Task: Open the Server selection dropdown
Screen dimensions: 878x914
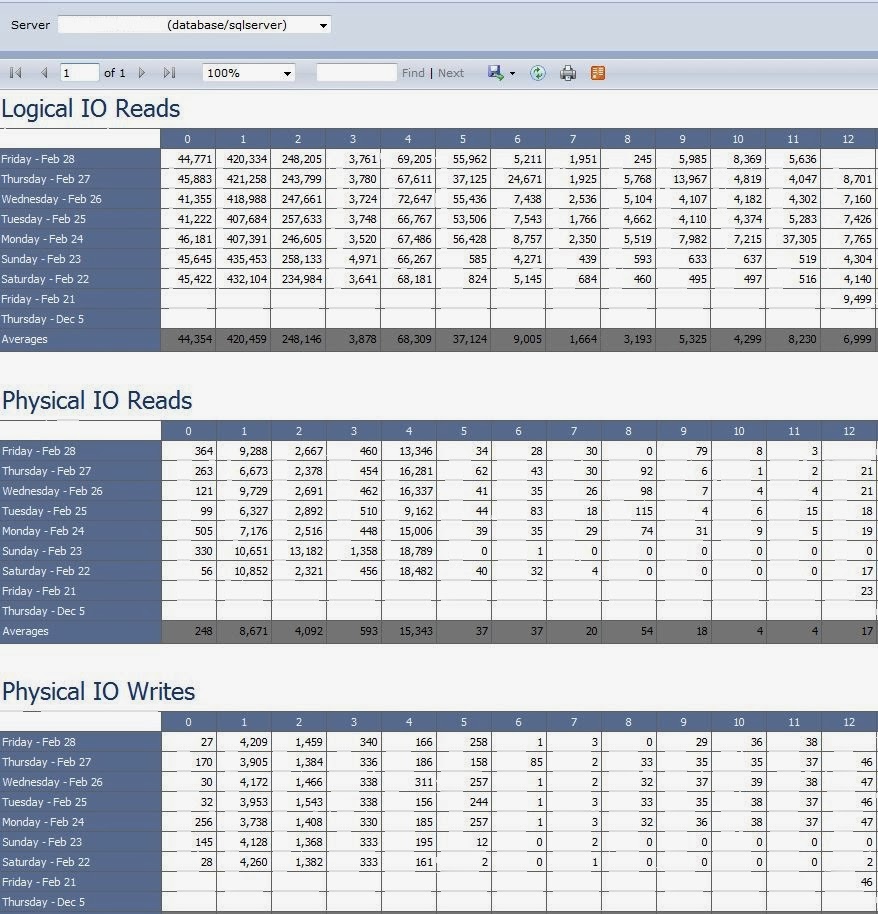Action: tap(194, 25)
